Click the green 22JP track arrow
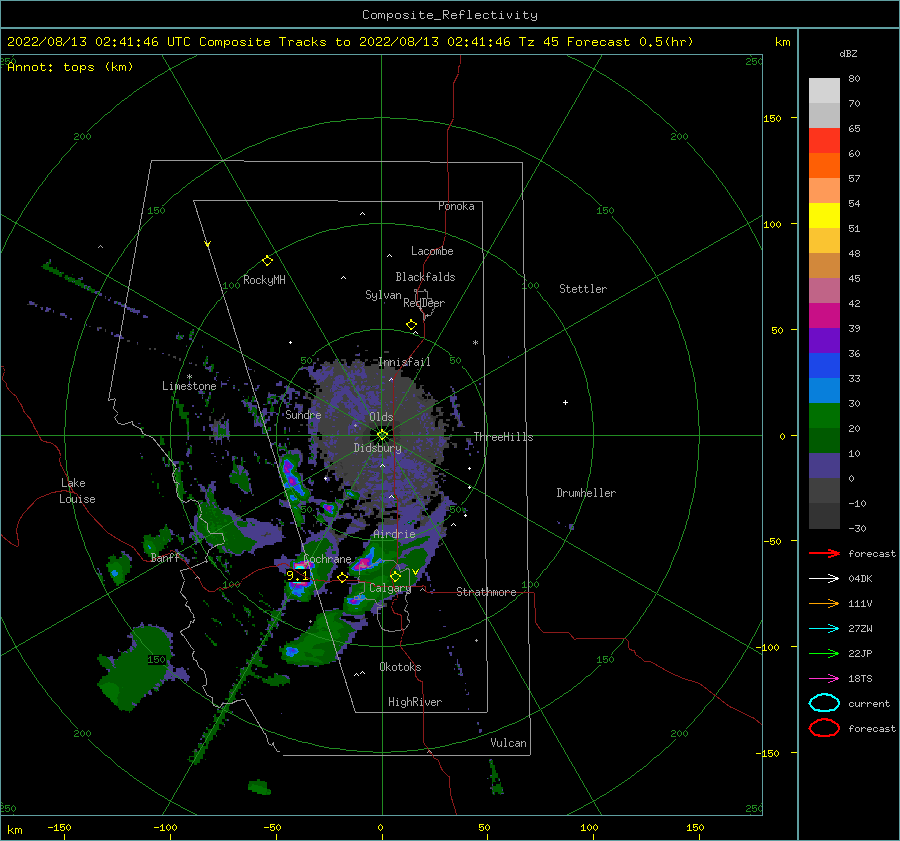The image size is (900, 841). point(824,653)
